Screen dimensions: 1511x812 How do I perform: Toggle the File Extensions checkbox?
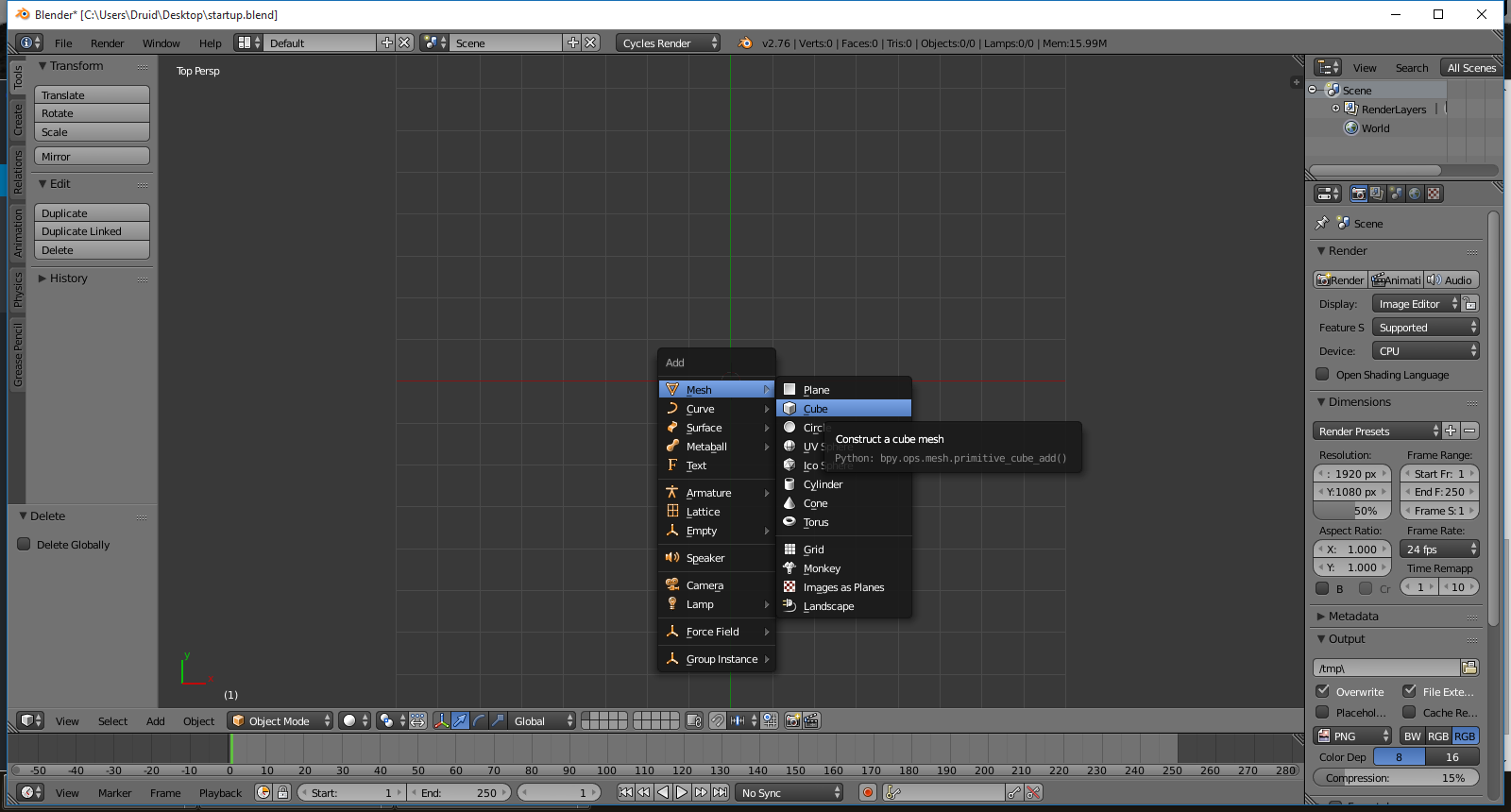pos(1409,691)
